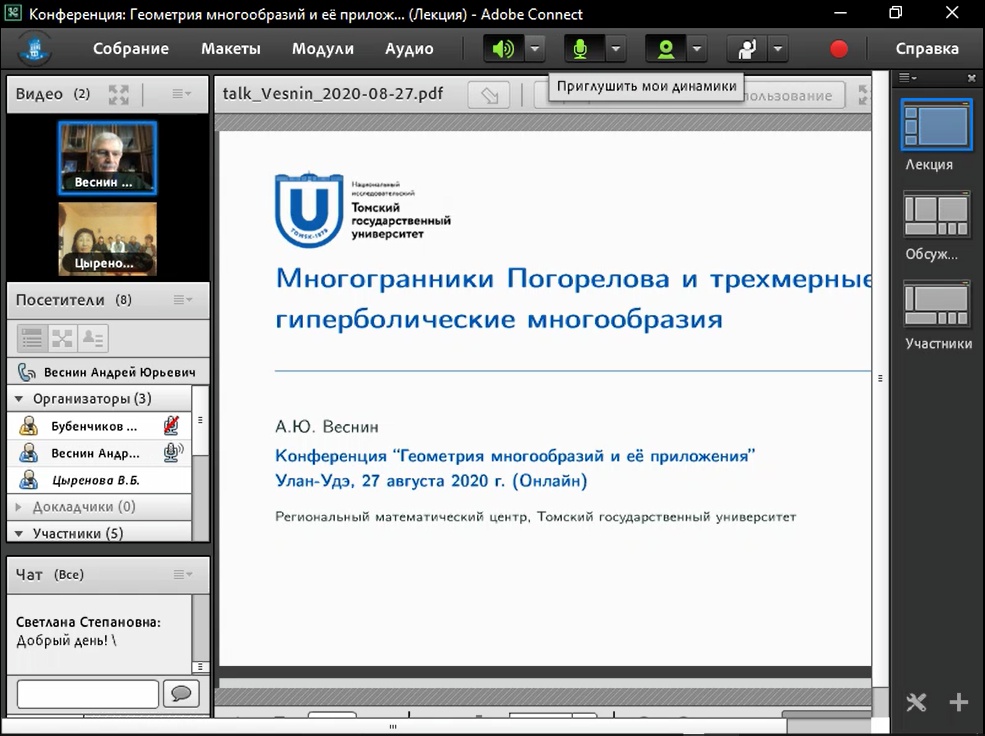Switch to the Обсуждение layout
This screenshot has width=985, height=736.
[x=936, y=217]
